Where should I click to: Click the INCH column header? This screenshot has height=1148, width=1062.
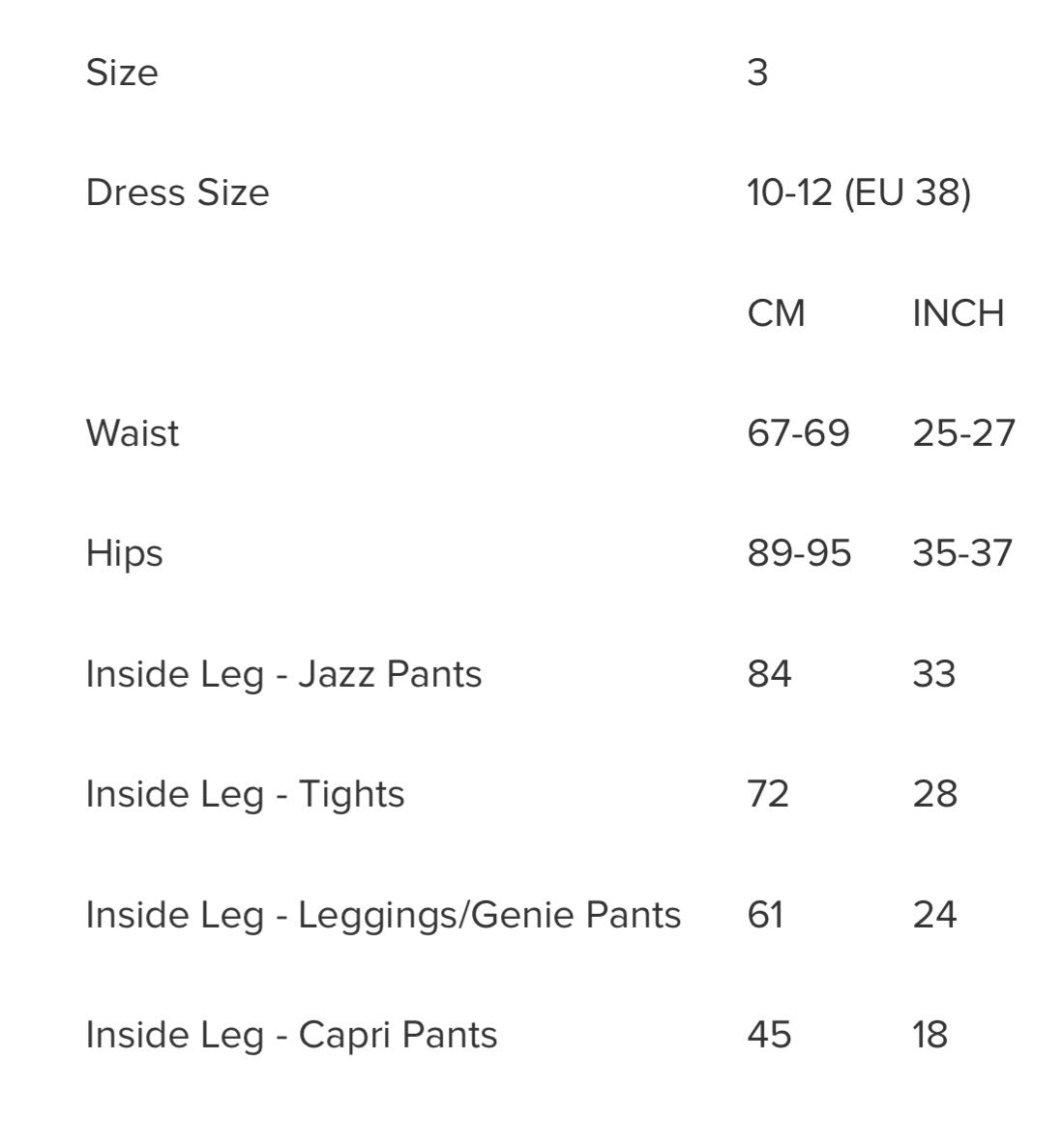coord(958,313)
